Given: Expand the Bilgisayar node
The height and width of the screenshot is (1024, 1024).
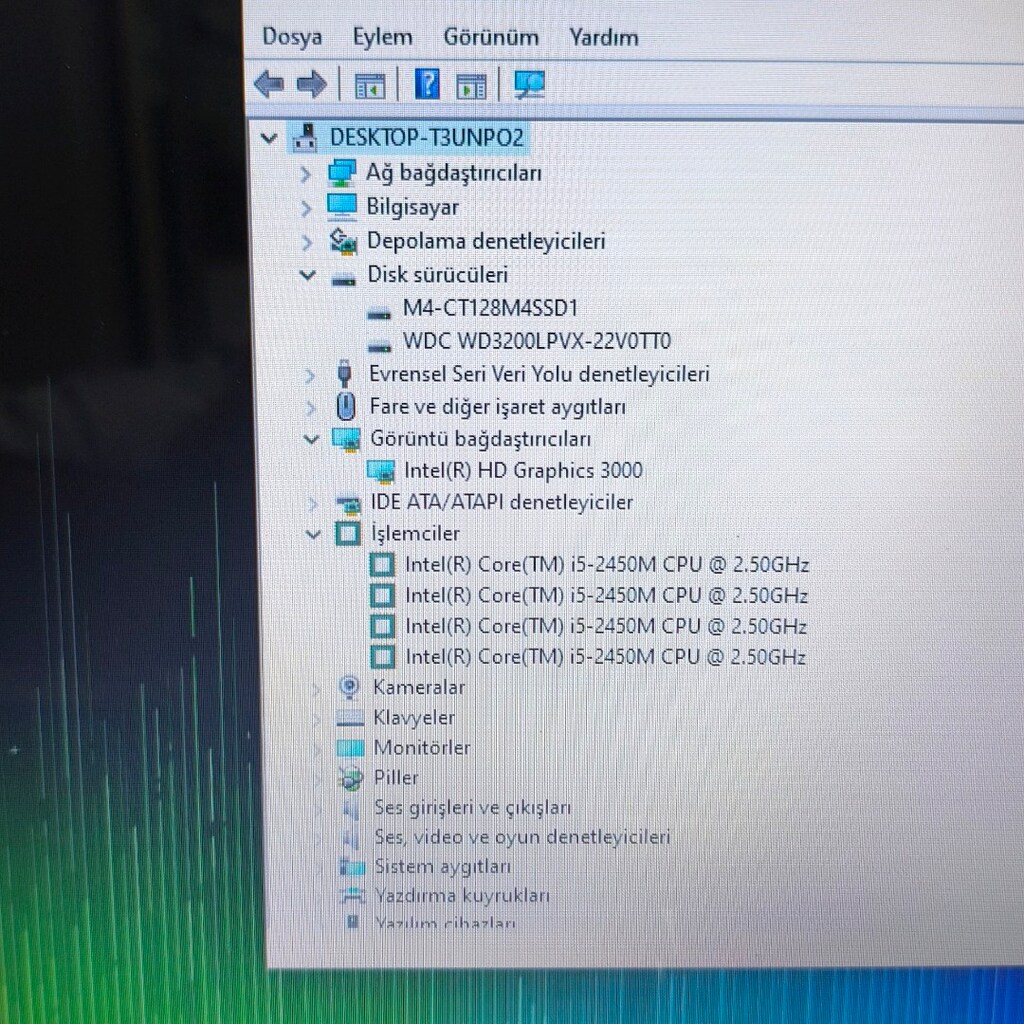Looking at the screenshot, I should pyautogui.click(x=306, y=208).
